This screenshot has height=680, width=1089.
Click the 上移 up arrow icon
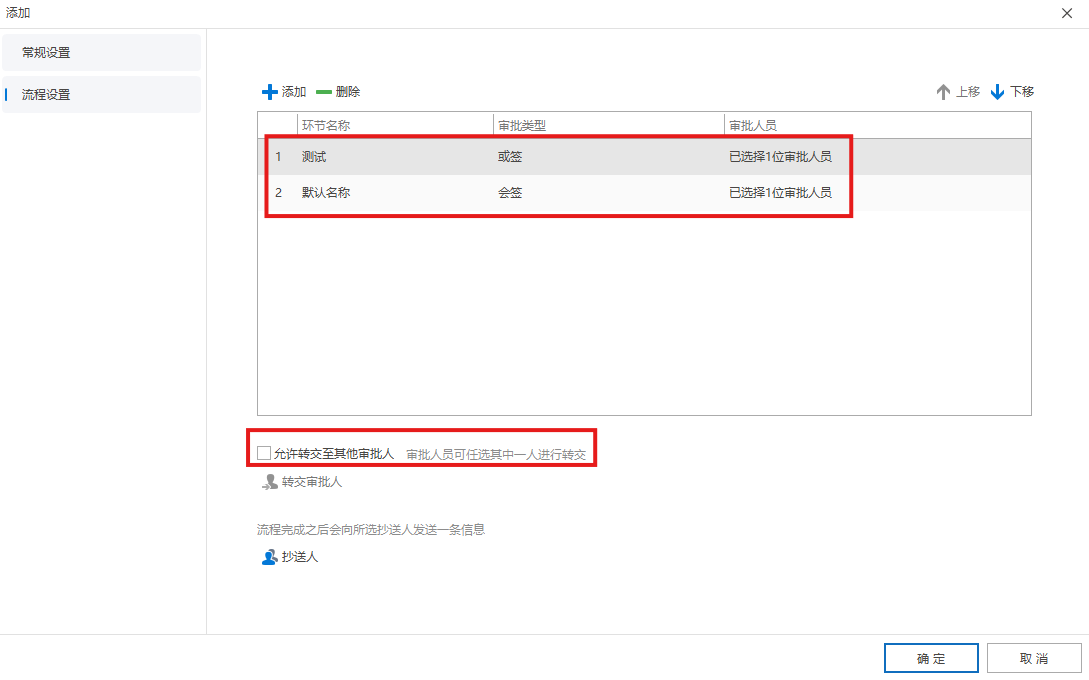944,91
